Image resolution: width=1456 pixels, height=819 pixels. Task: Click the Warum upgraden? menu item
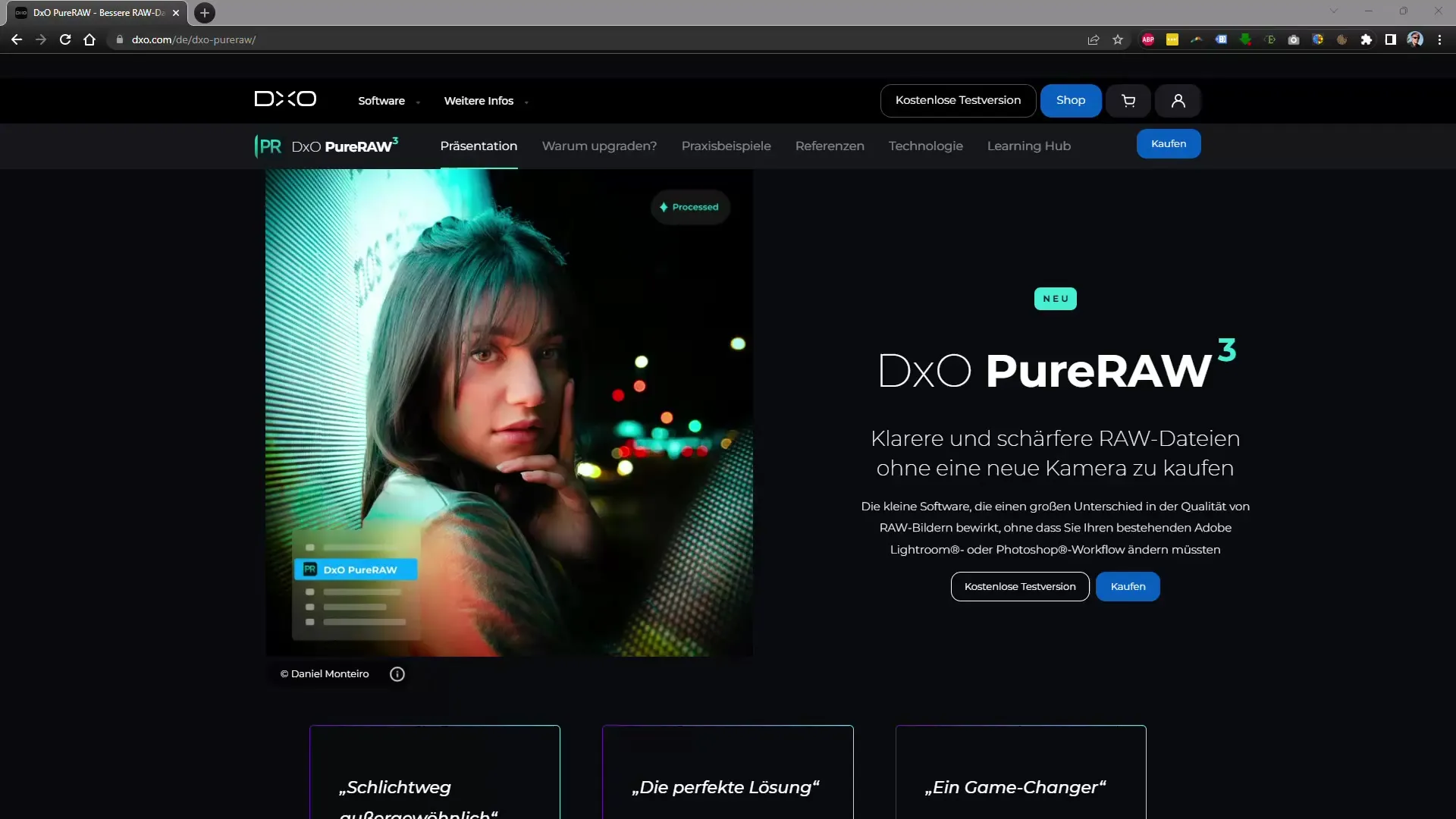coord(599,145)
